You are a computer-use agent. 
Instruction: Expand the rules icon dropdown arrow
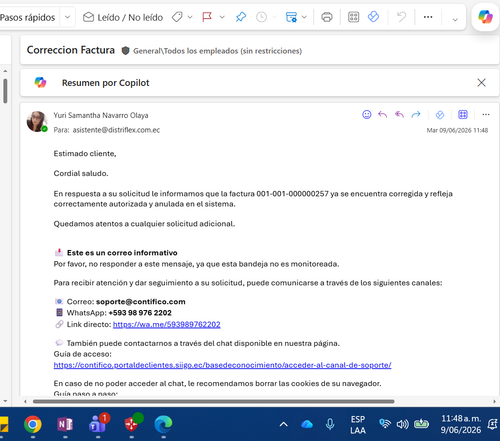coord(304,17)
